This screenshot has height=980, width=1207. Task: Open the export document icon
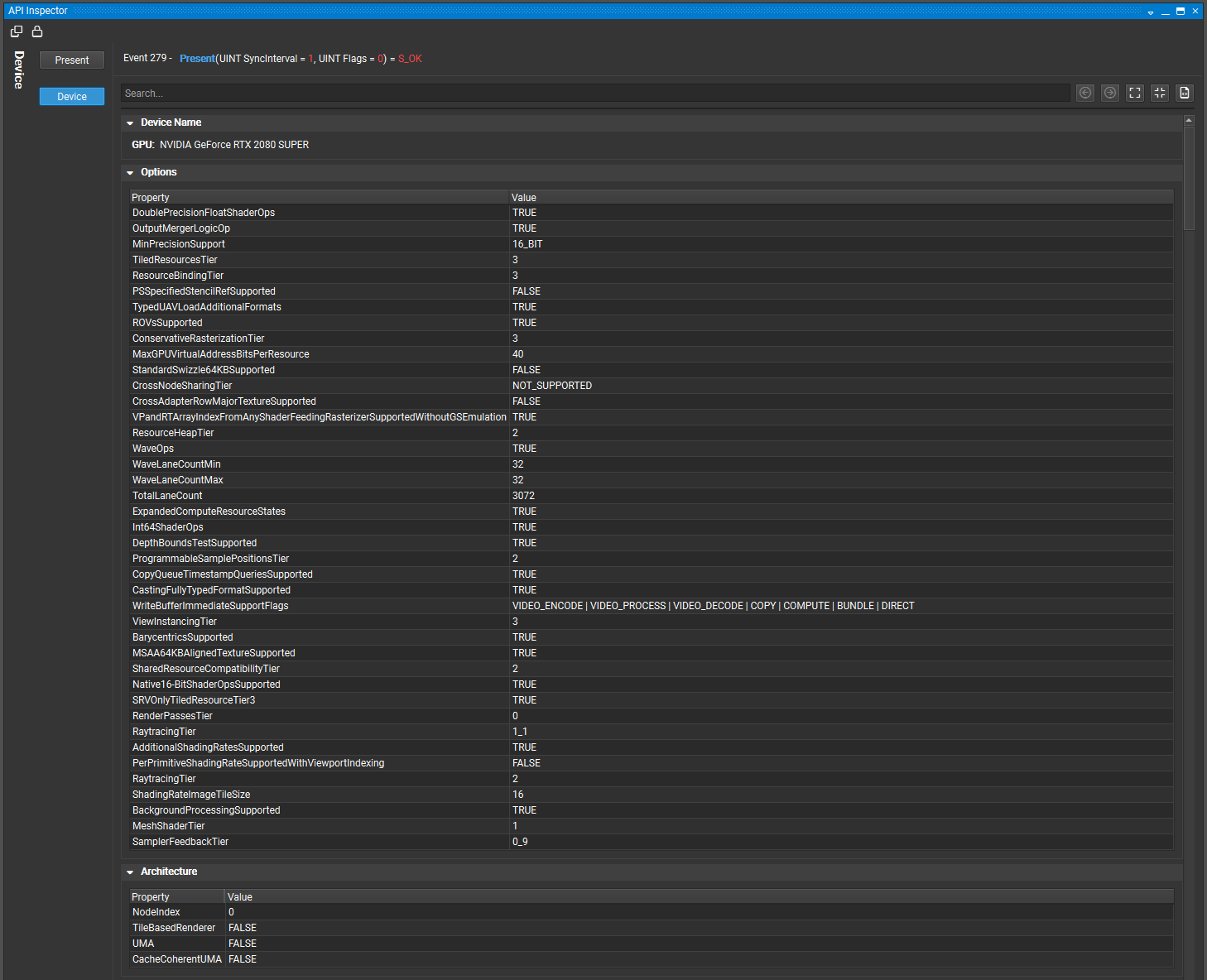tap(1184, 93)
